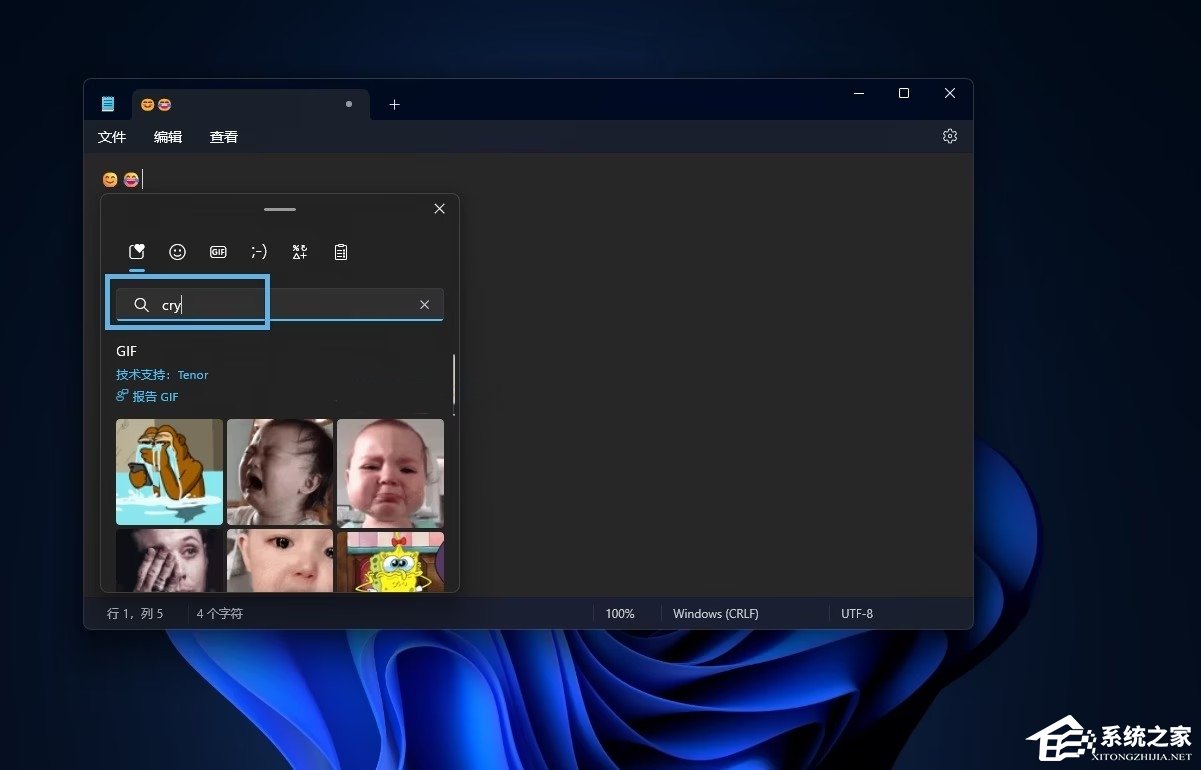Viewport: 1201px width, 770px height.
Task: Open the 查看 menu
Action: coord(224,137)
